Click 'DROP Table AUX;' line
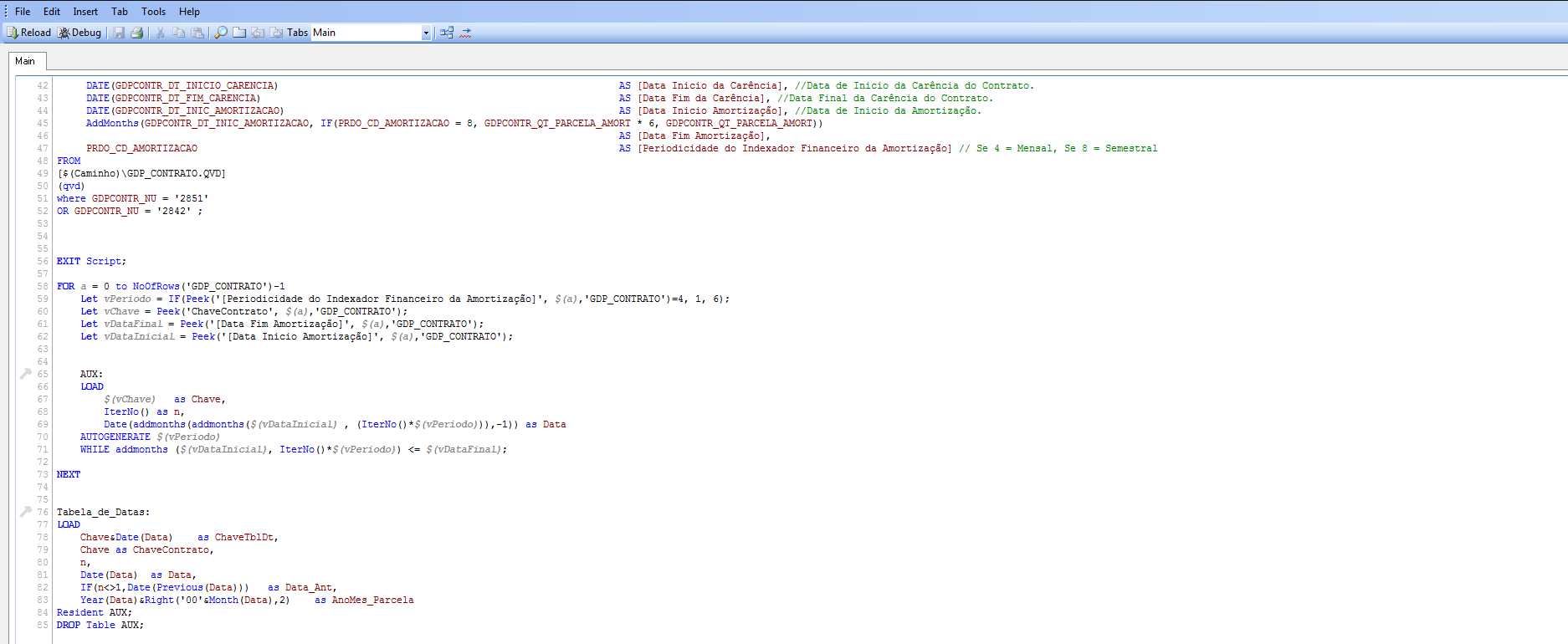The width and height of the screenshot is (1568, 644). (100, 625)
